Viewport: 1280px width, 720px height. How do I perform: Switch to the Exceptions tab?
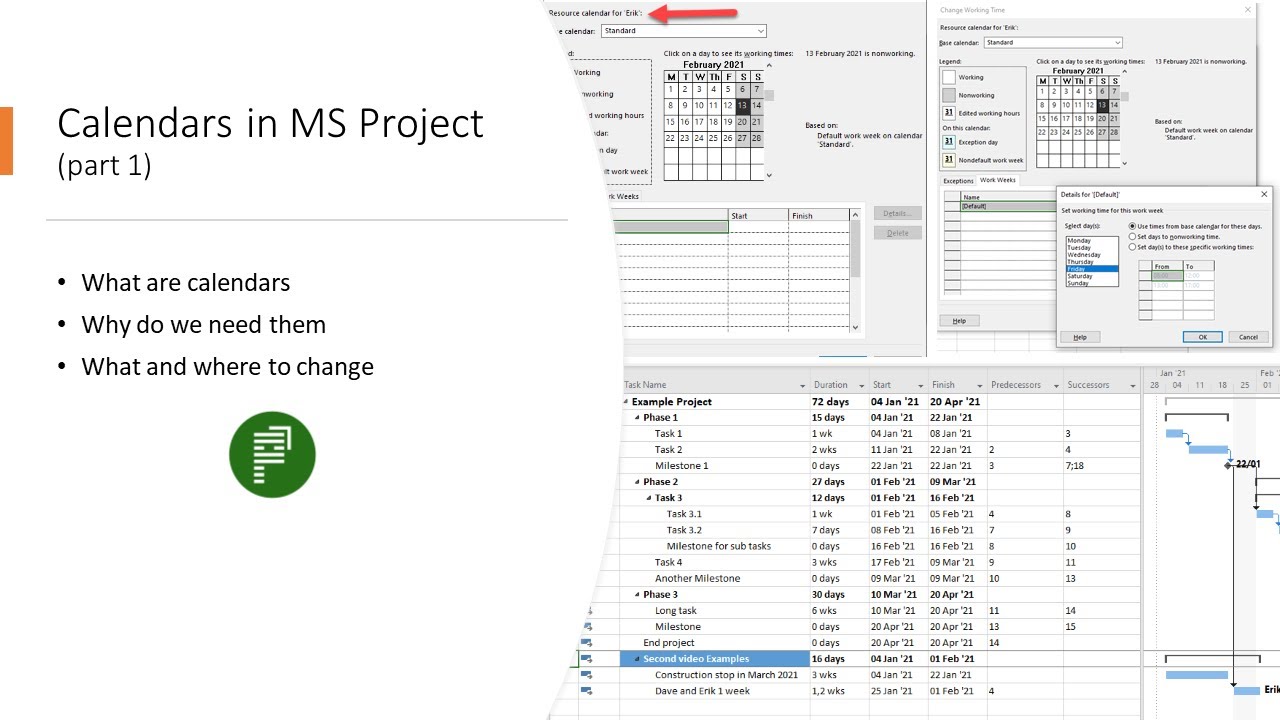(958, 181)
